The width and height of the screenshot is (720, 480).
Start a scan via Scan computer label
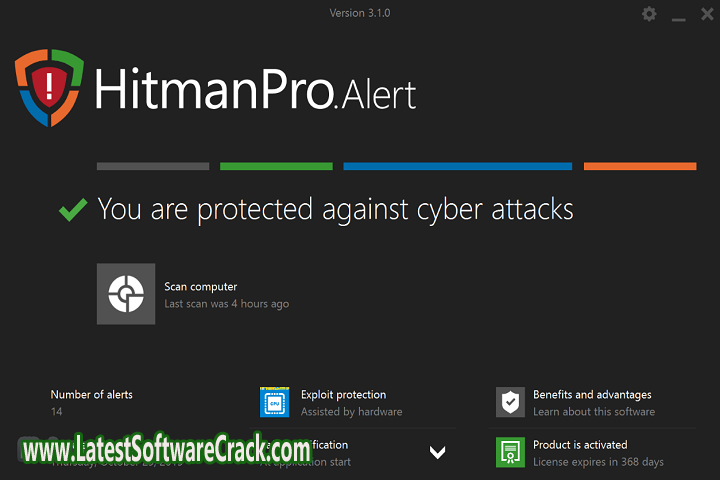coord(201,287)
